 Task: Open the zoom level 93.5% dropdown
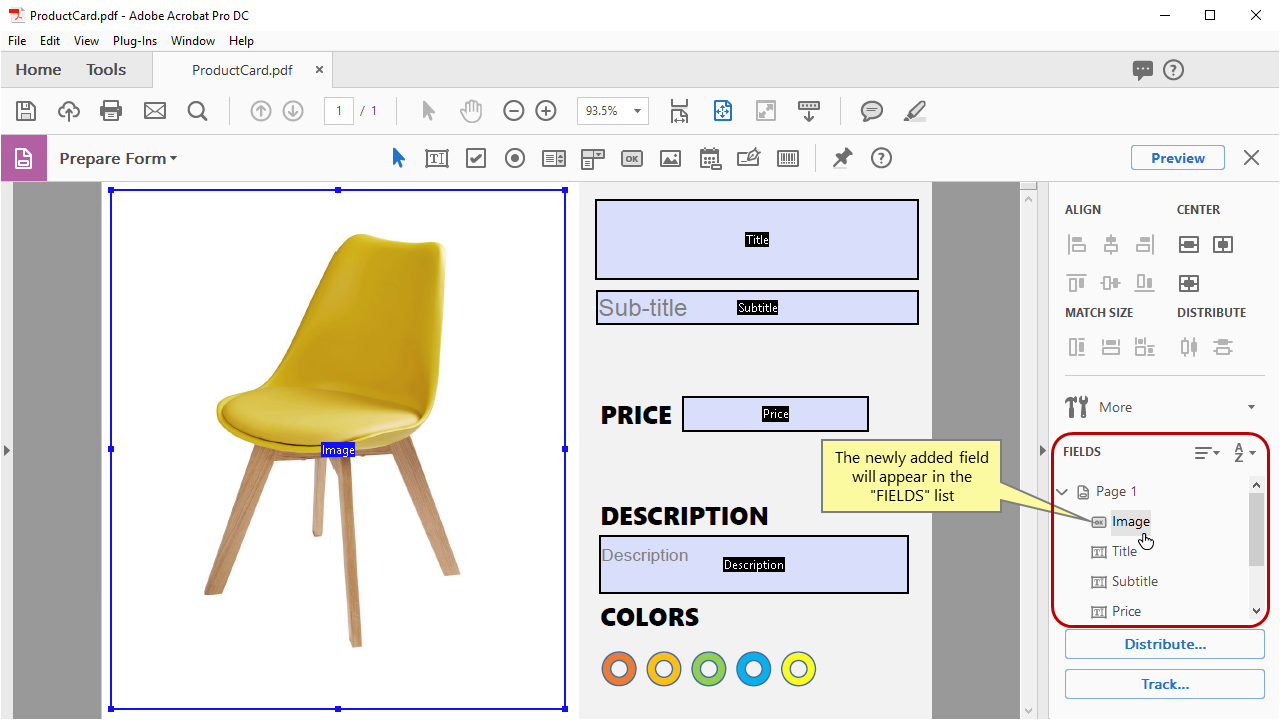click(x=637, y=111)
